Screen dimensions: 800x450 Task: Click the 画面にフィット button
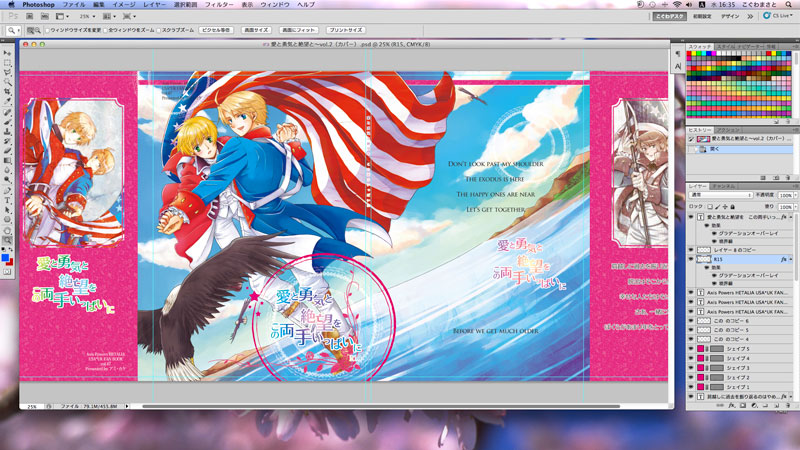pos(299,30)
